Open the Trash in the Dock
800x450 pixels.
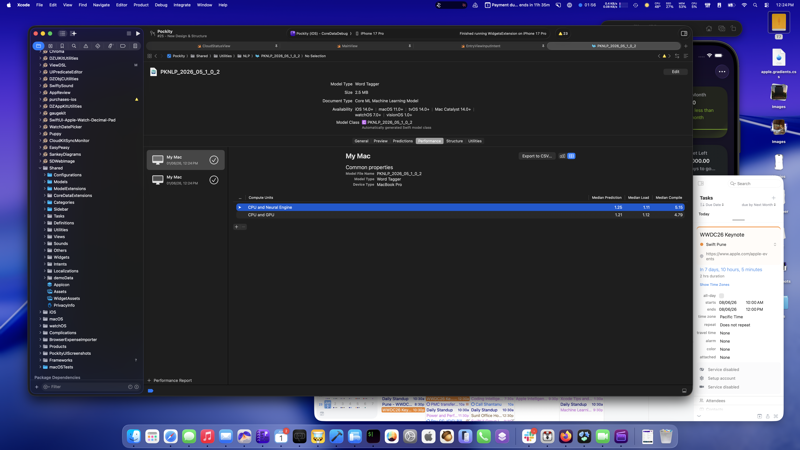[x=666, y=436]
